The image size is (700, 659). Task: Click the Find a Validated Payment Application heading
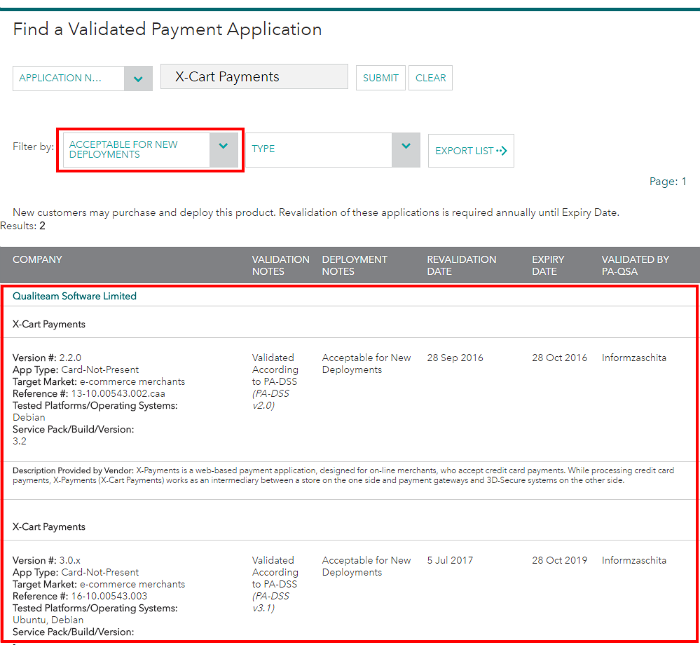coord(167,29)
